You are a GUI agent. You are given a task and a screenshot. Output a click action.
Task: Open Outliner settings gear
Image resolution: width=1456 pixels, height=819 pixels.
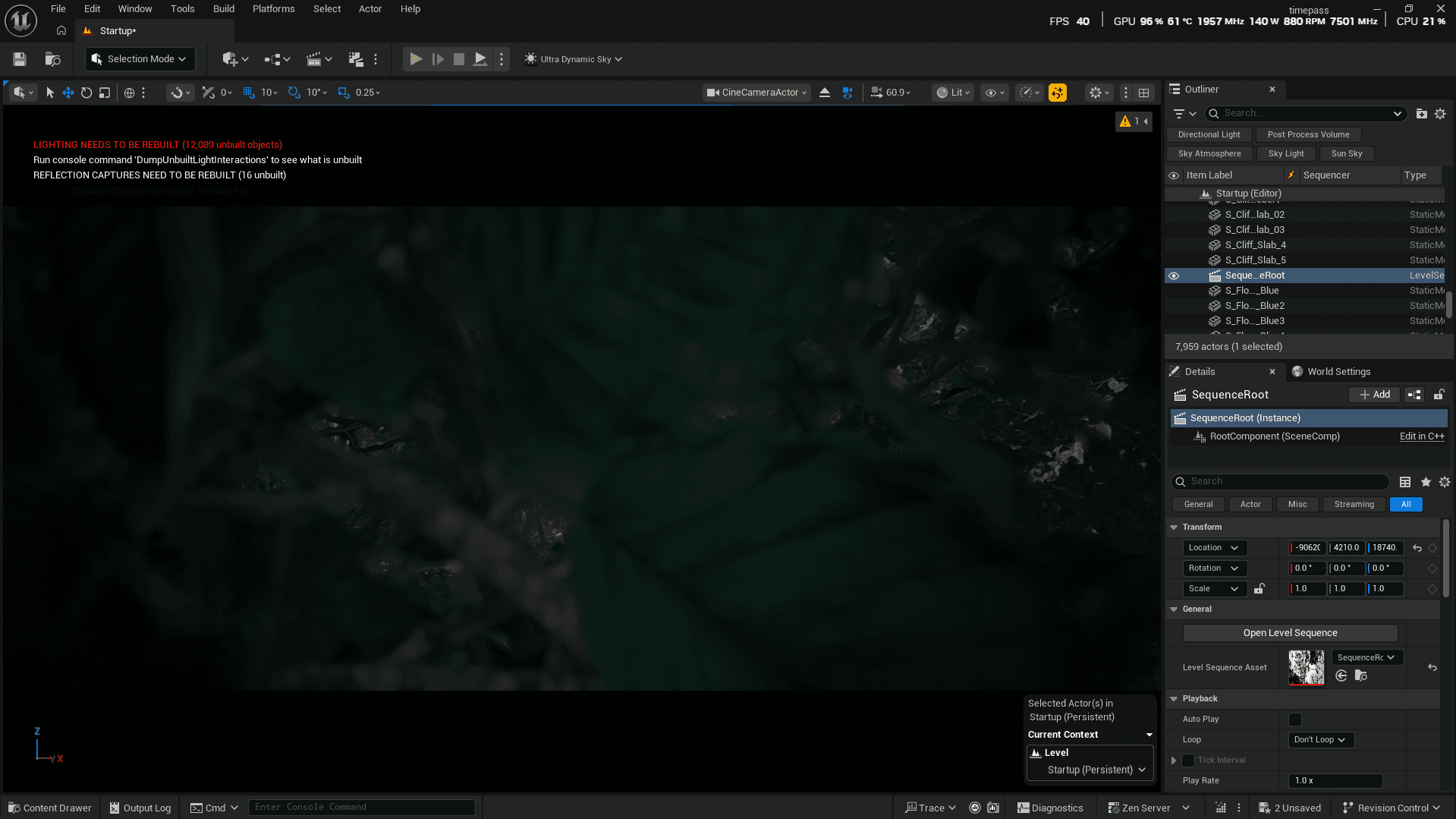1440,114
